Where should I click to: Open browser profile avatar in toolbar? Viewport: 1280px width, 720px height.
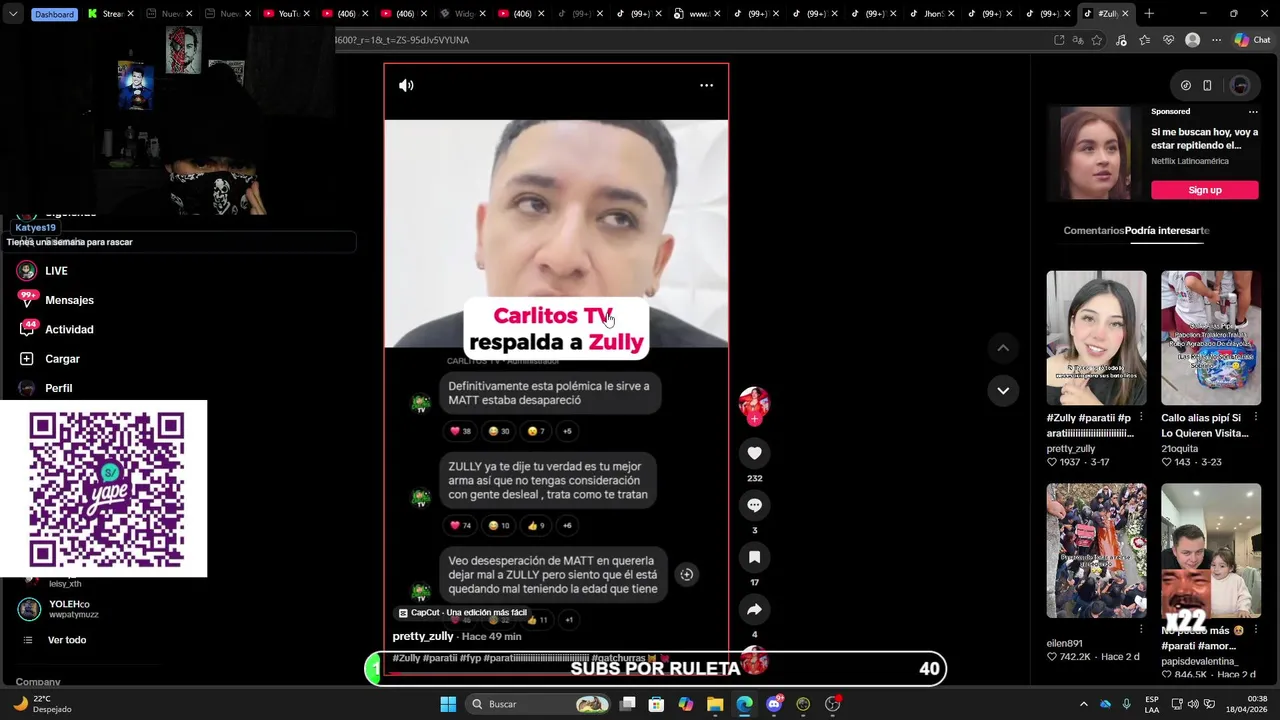(x=1192, y=40)
